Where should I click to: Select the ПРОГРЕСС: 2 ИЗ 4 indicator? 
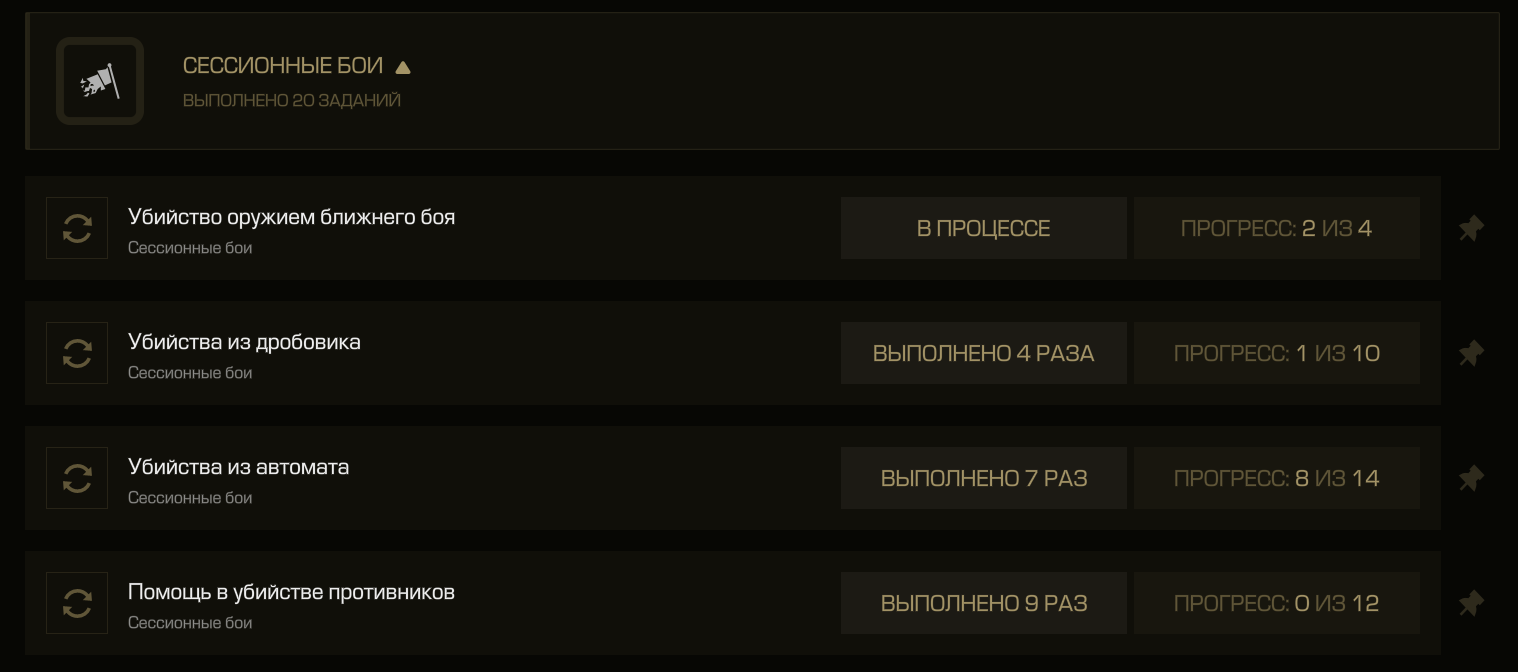click(x=1276, y=228)
